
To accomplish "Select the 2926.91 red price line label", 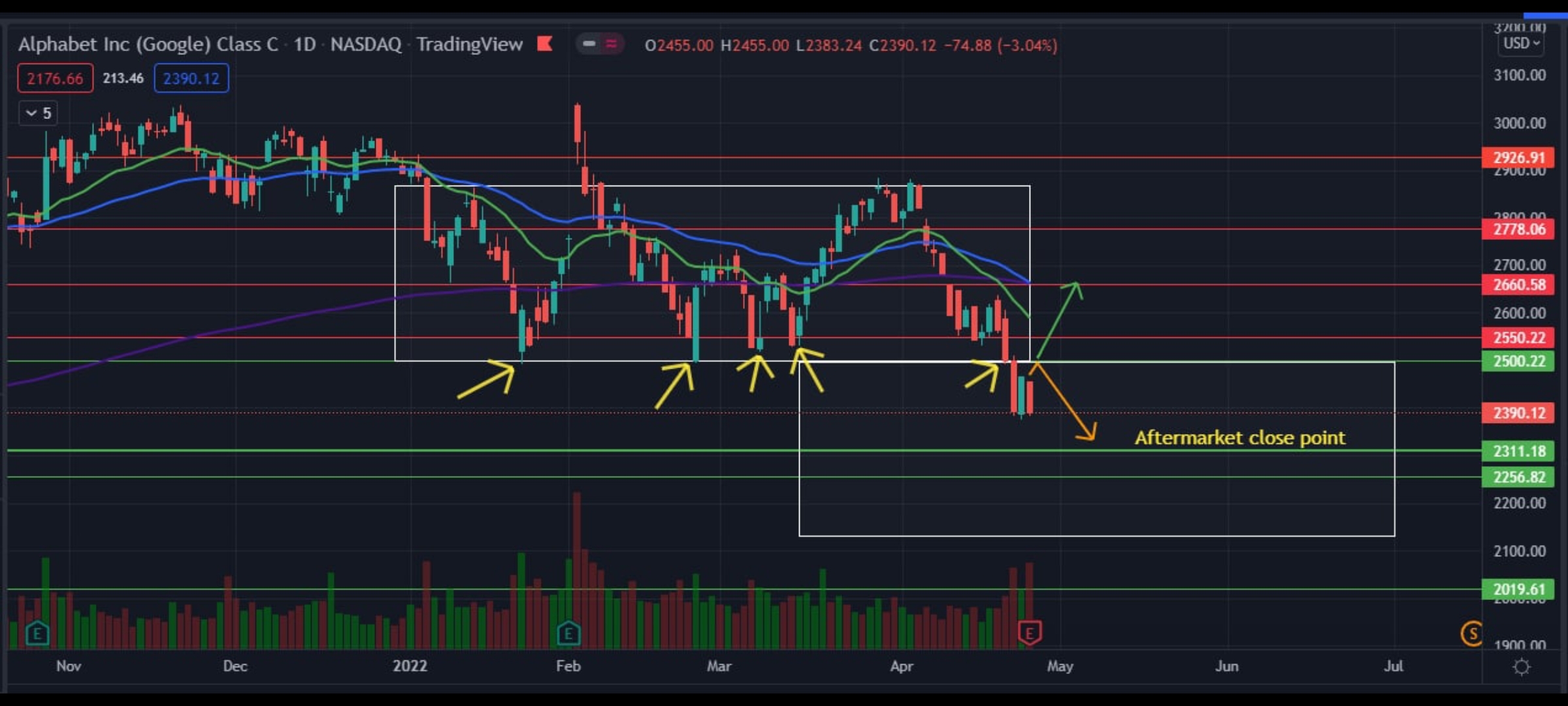I will (1518, 158).
